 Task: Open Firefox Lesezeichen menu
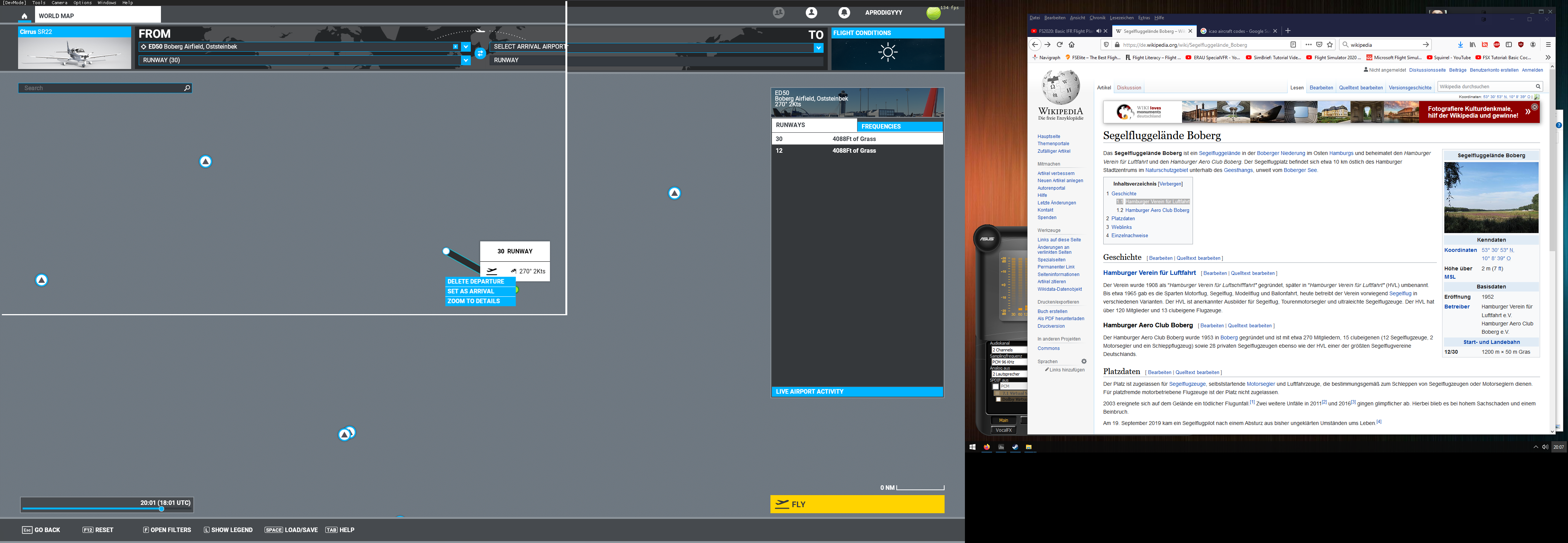tap(1121, 18)
